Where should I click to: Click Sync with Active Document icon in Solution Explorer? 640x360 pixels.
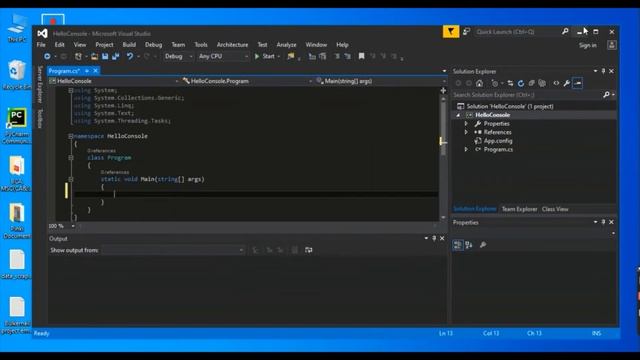[510, 83]
